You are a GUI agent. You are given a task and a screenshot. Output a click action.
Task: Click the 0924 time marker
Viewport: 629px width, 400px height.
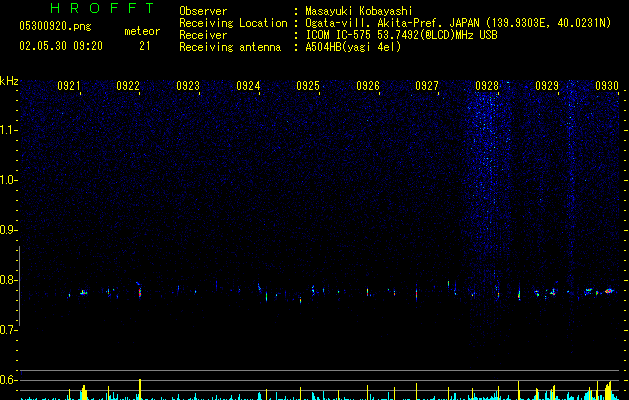248,85
